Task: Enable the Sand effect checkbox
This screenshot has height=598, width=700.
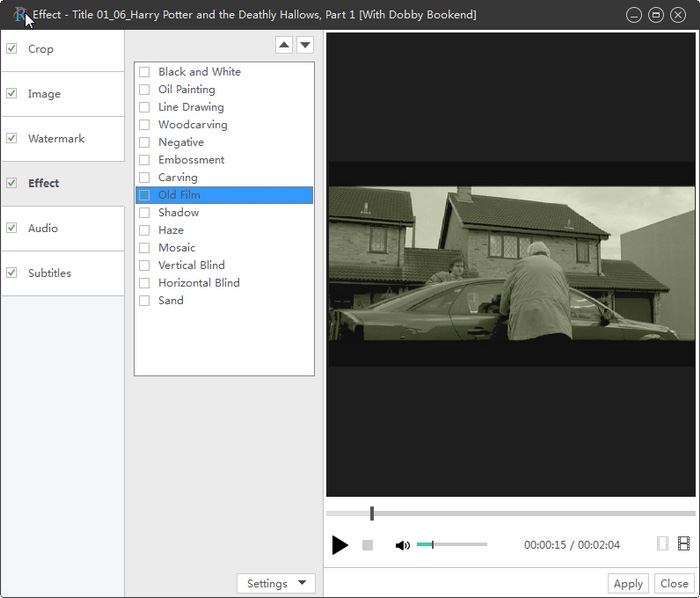Action: tap(144, 301)
